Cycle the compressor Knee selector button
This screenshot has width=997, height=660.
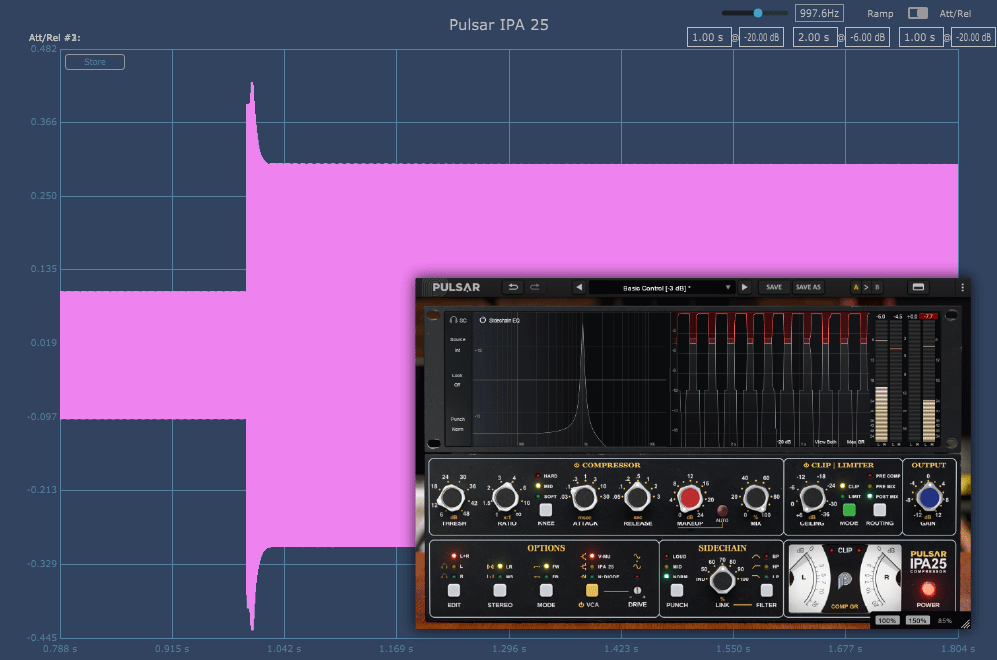click(x=546, y=510)
